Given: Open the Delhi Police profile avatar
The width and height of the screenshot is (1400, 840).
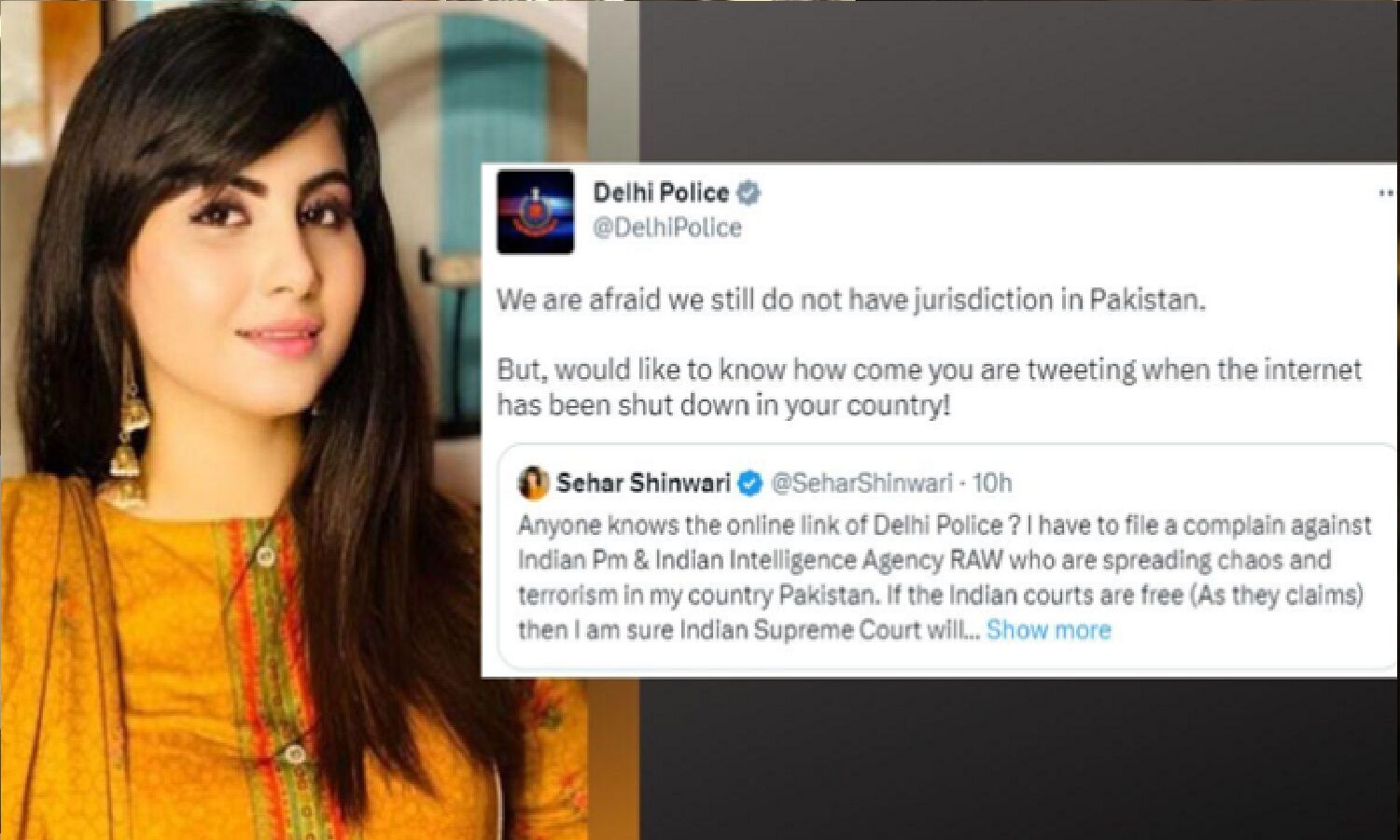Looking at the screenshot, I should pos(535,212).
